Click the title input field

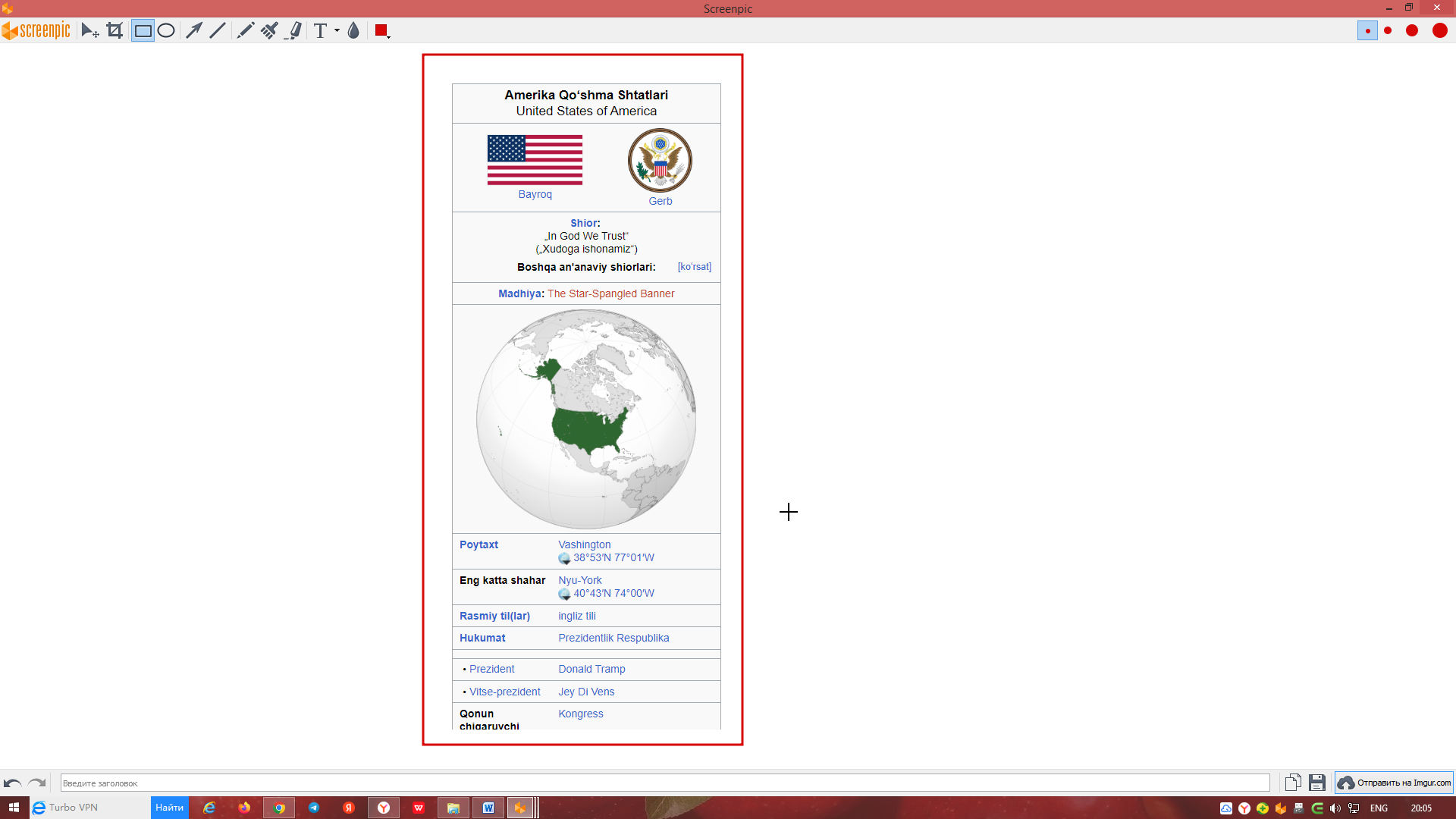pos(664,783)
